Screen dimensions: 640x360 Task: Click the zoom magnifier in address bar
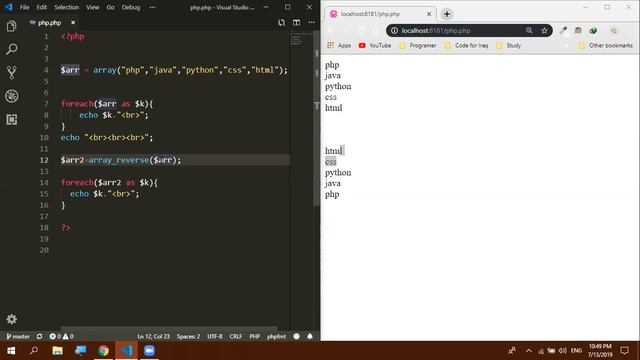529,31
